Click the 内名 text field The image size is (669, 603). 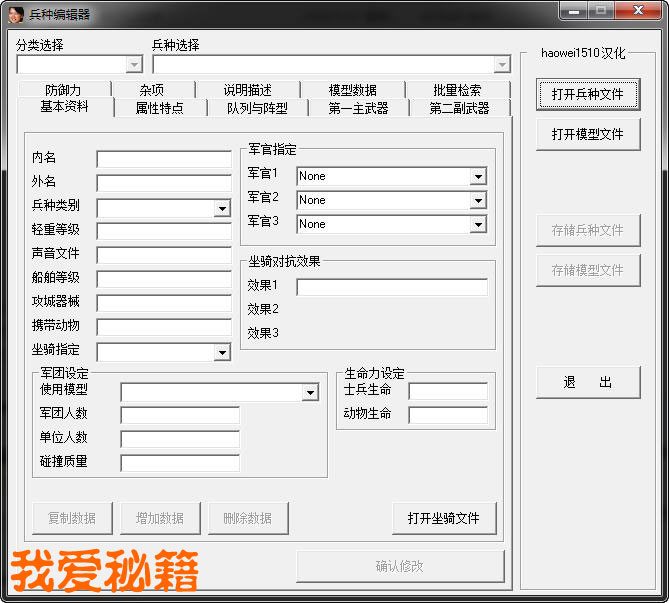coord(164,159)
